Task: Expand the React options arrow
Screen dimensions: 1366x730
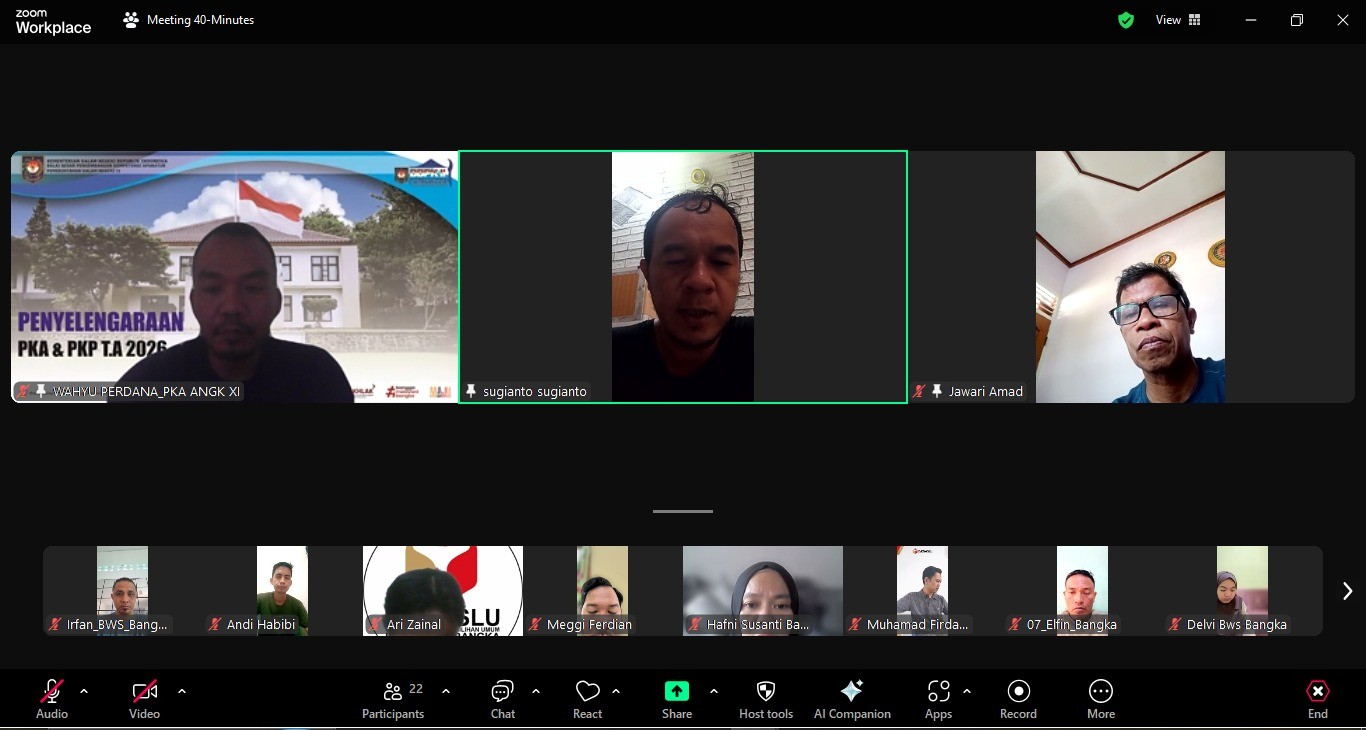Action: click(616, 691)
